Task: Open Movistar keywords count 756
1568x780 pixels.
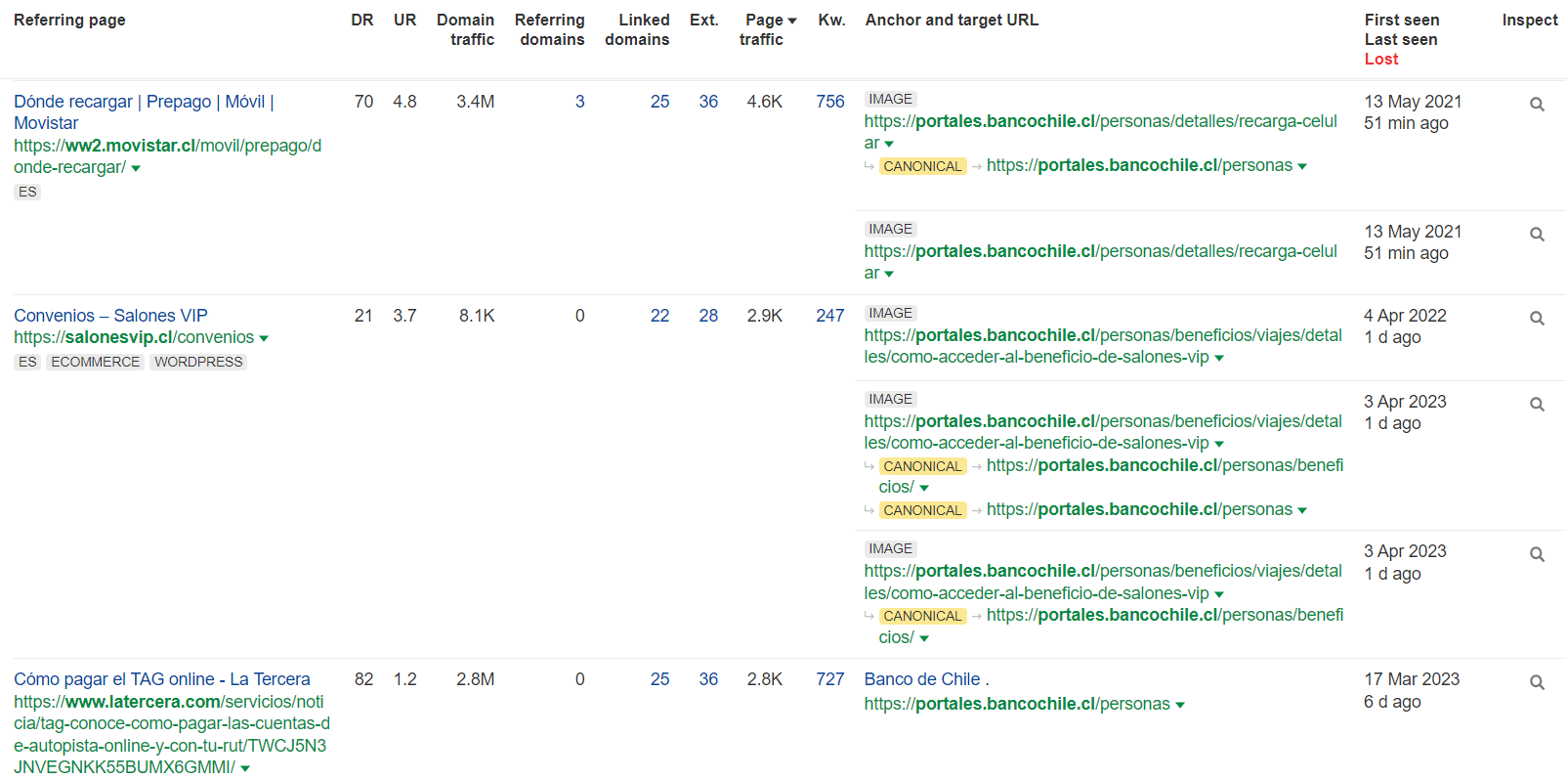Action: pyautogui.click(x=830, y=102)
